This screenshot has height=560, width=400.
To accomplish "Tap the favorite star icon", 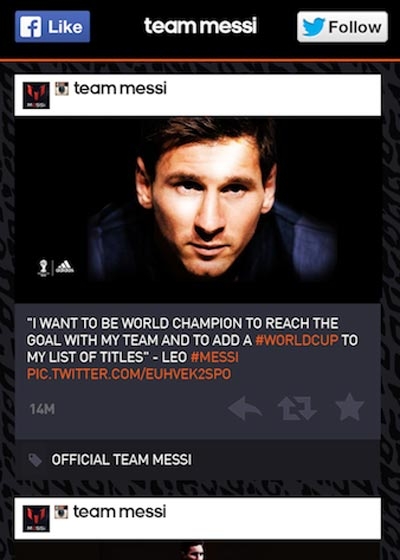I will [x=350, y=408].
